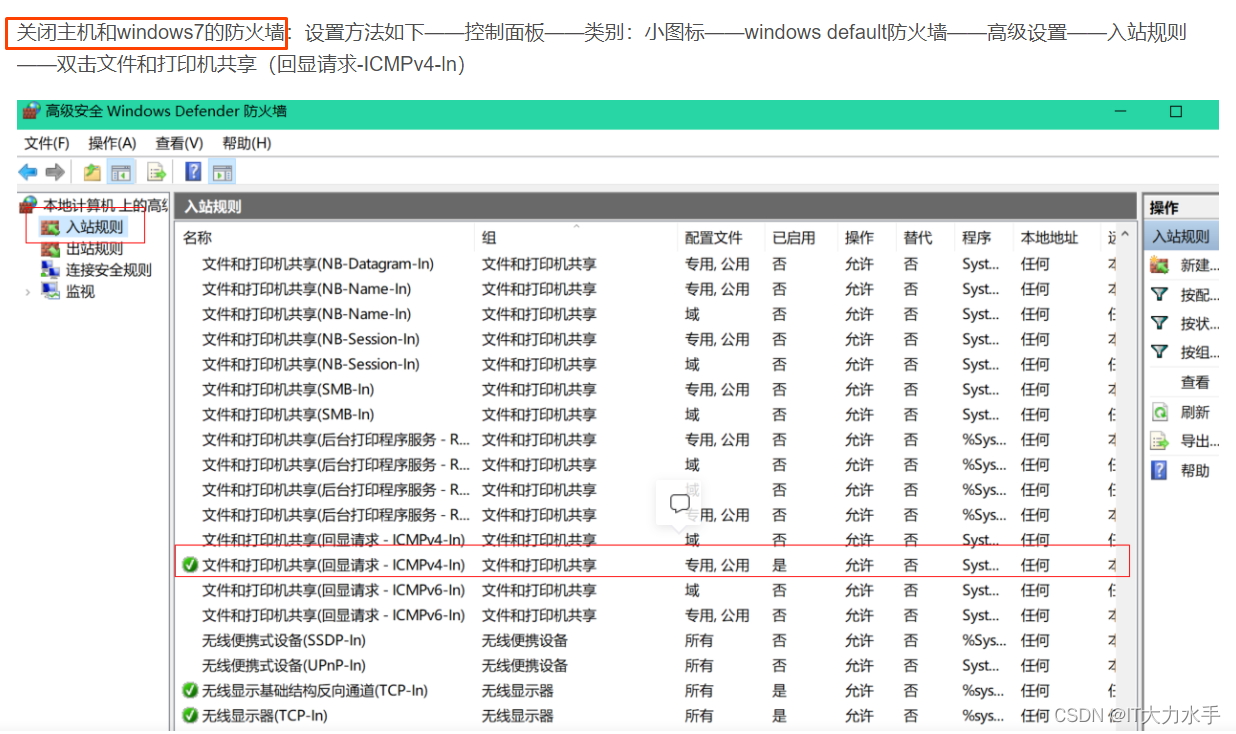Click 专用, 公用 cell in the NB-Datagram-In row

717,264
